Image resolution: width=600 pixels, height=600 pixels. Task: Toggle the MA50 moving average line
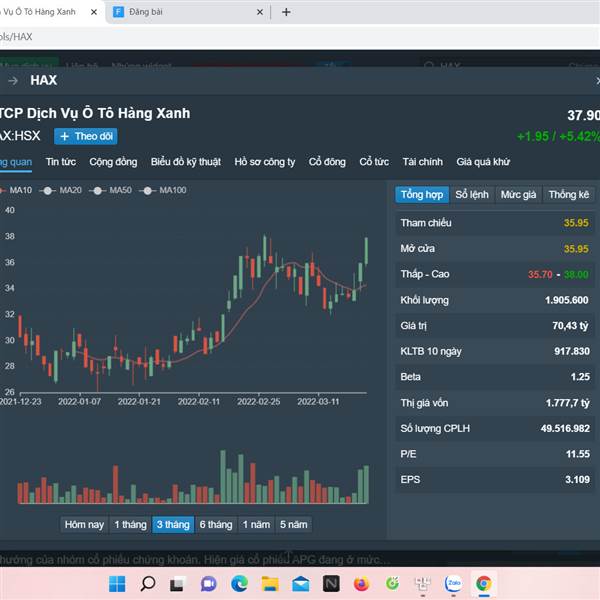pyautogui.click(x=111, y=190)
